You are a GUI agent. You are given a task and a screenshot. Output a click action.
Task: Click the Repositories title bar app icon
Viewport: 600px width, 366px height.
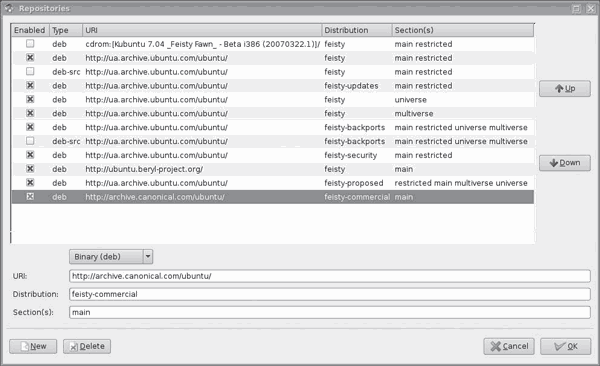tap(9, 8)
